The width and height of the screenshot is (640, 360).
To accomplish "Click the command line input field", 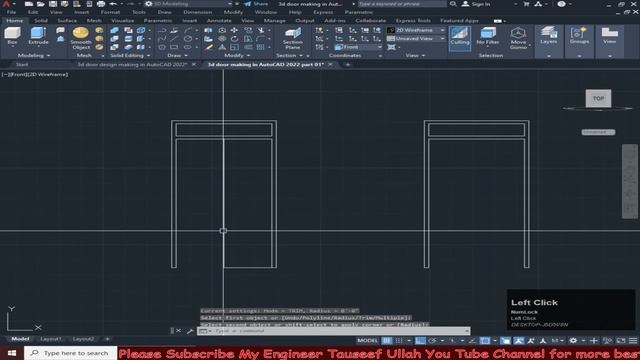I will point(334,331).
